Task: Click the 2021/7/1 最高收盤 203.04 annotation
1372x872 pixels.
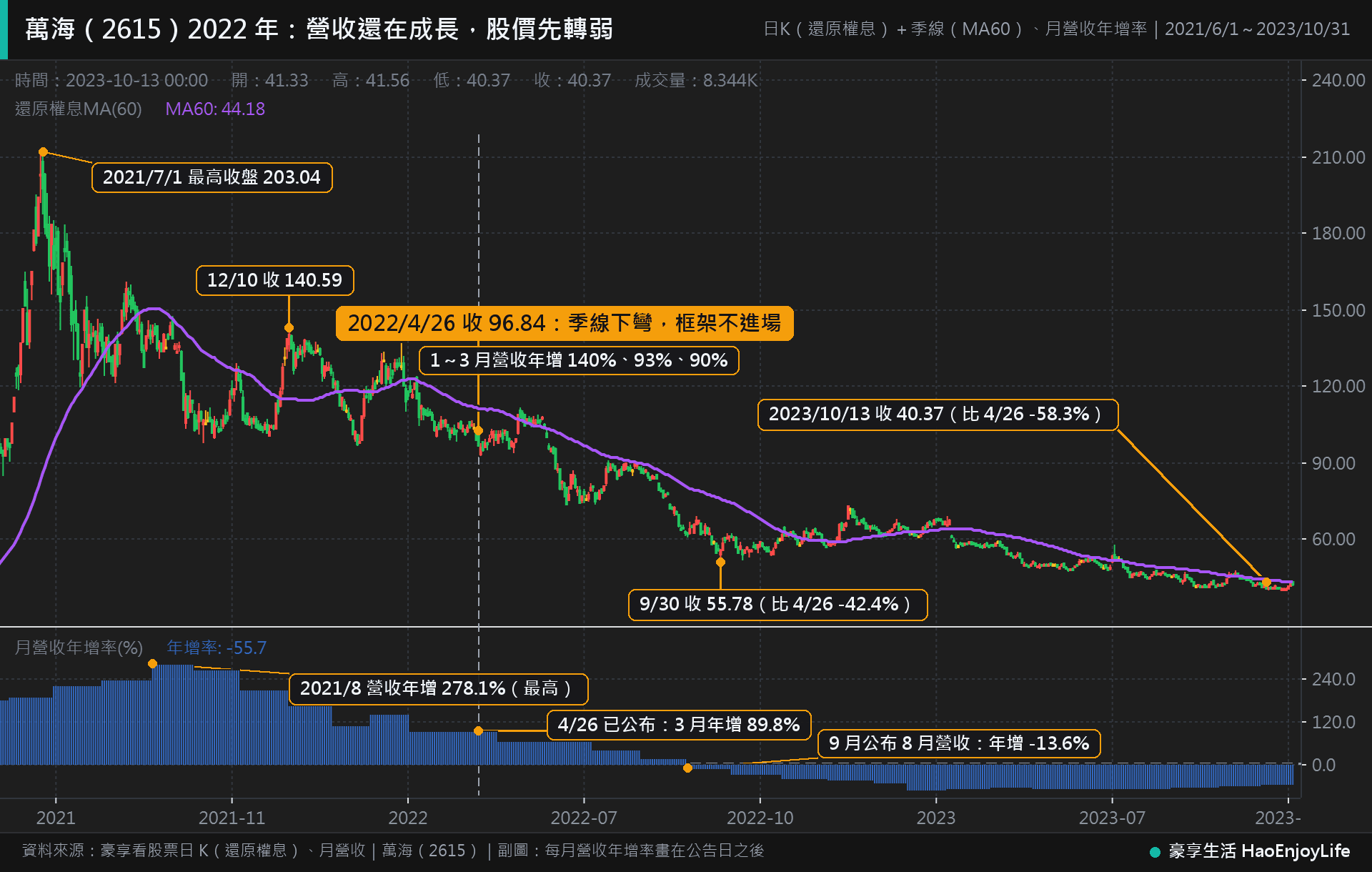Action: tap(212, 177)
